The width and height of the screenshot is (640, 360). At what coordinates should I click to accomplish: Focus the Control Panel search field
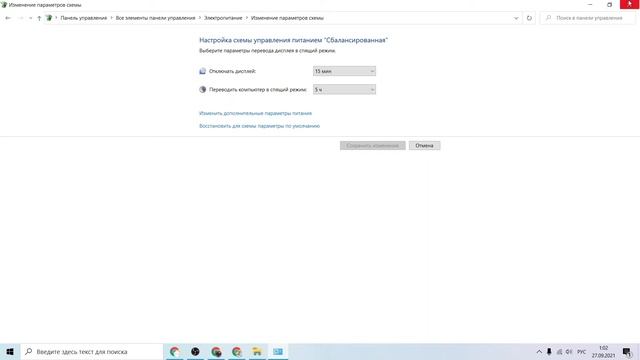[588, 18]
